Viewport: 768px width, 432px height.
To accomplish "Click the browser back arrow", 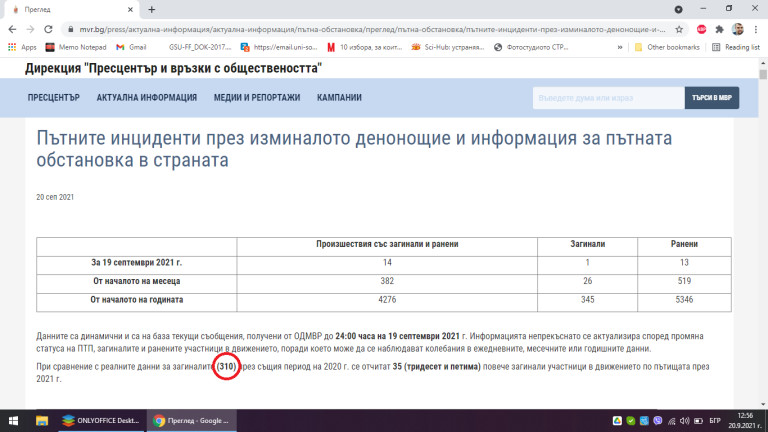I will tap(12, 29).
